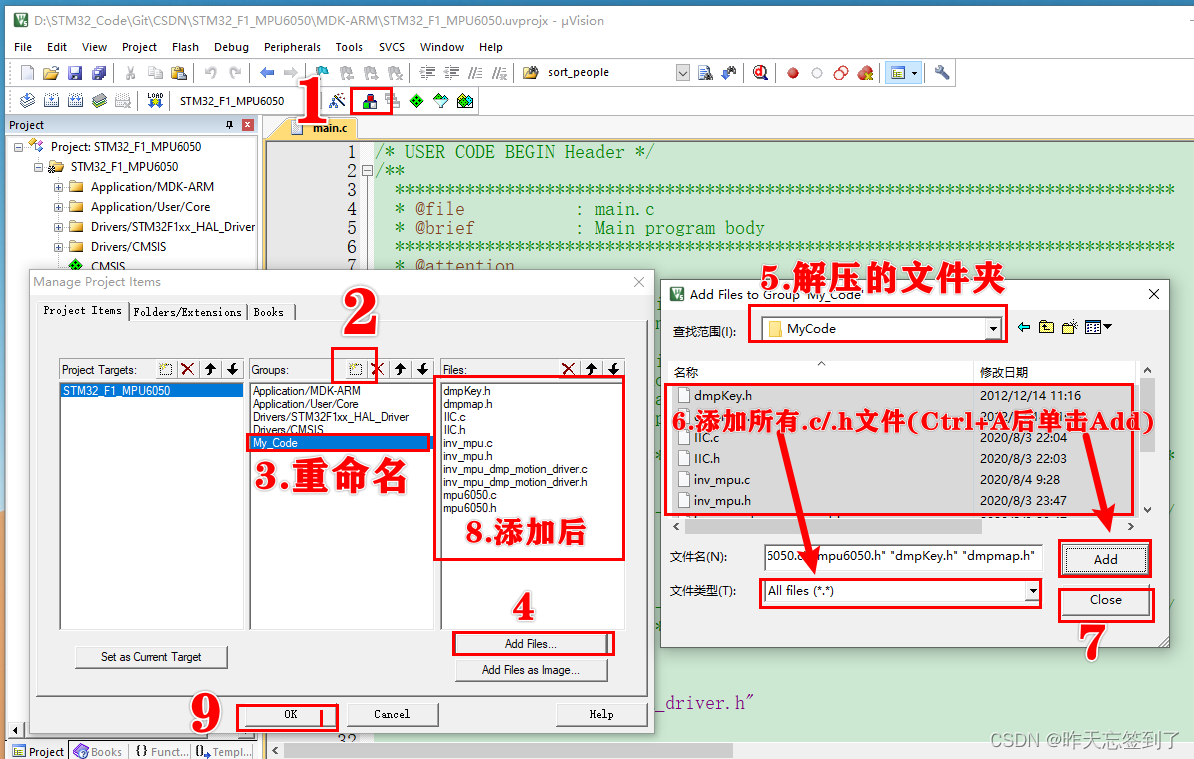Viewport: 1194px width, 759px height.
Task: Open the Flash menu
Action: click(185, 47)
